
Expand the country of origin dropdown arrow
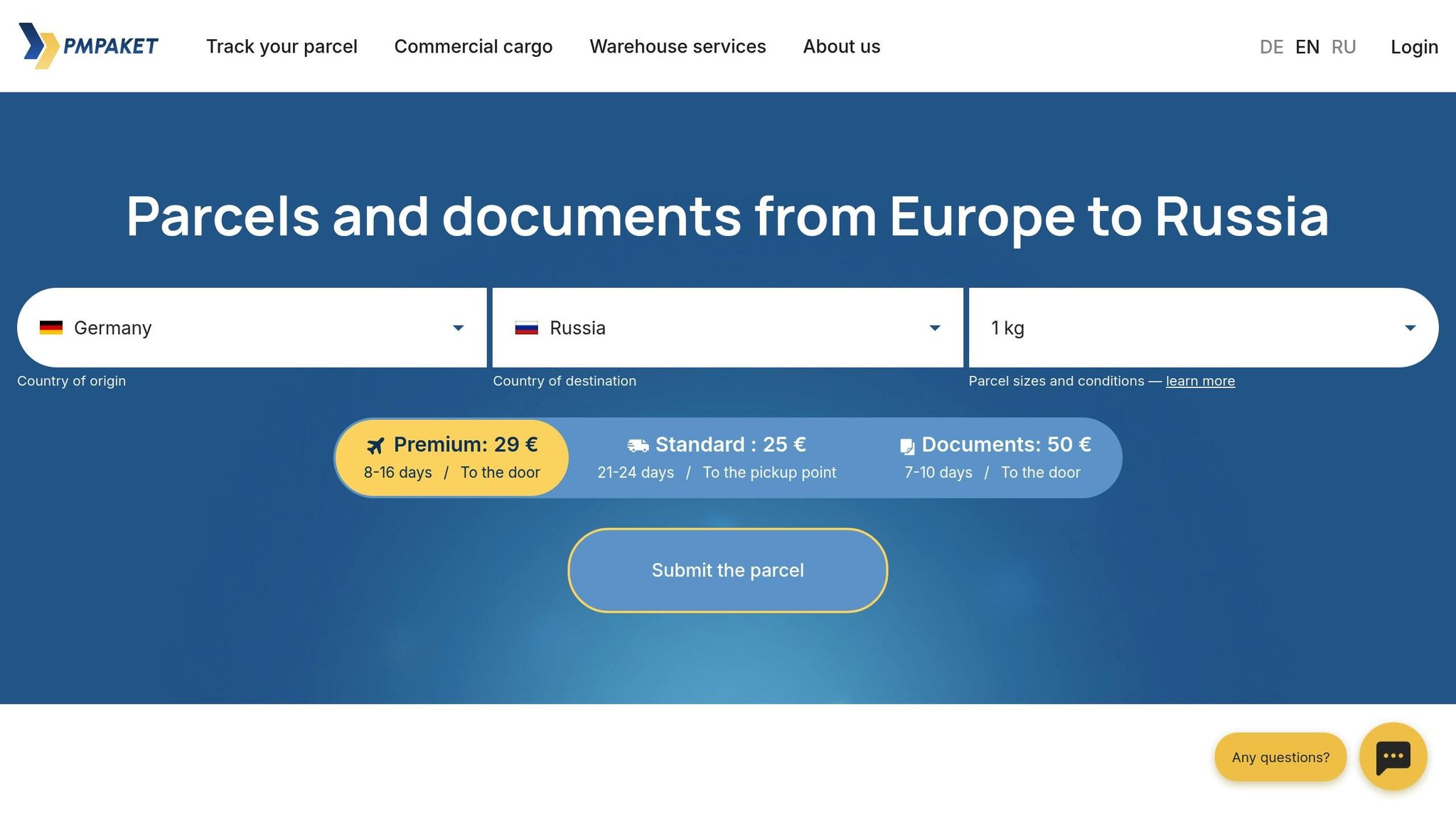(459, 328)
